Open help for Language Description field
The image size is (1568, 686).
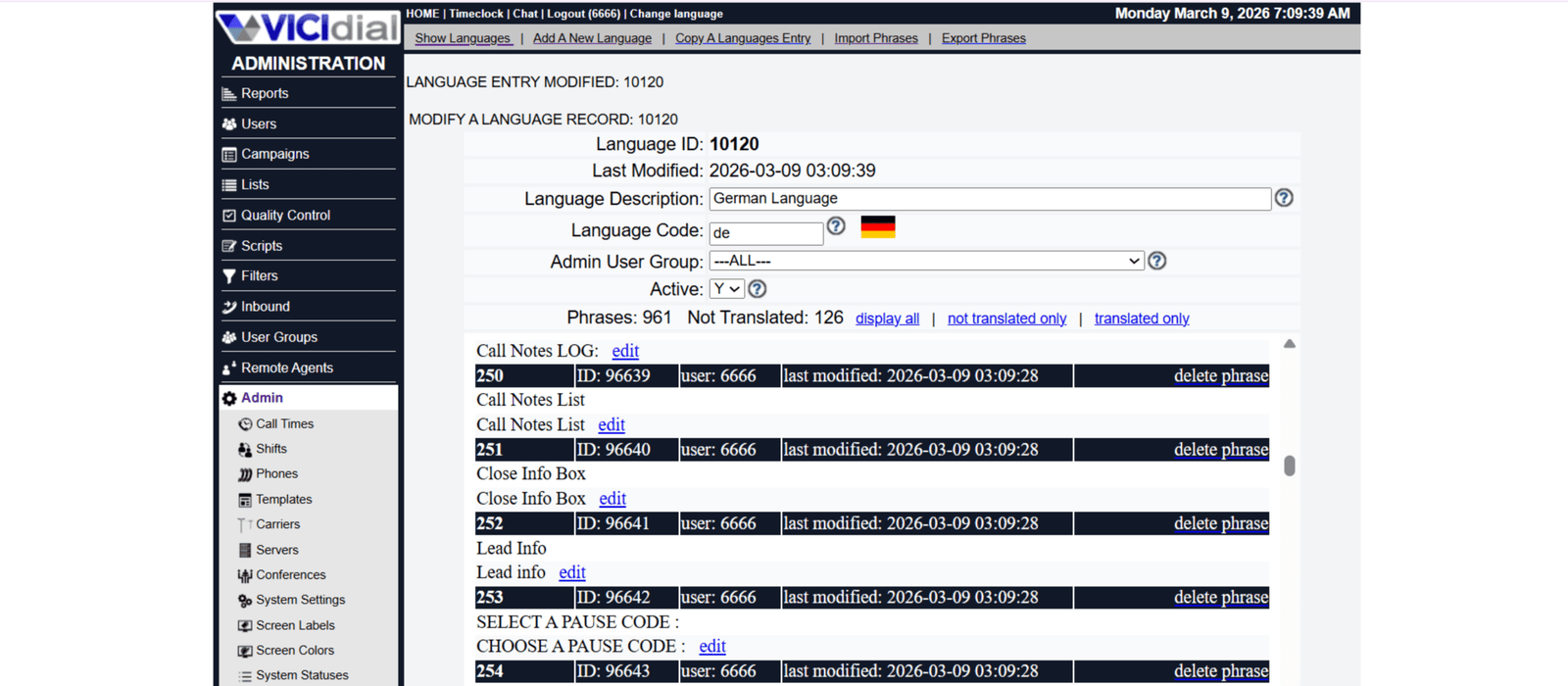tap(1284, 198)
